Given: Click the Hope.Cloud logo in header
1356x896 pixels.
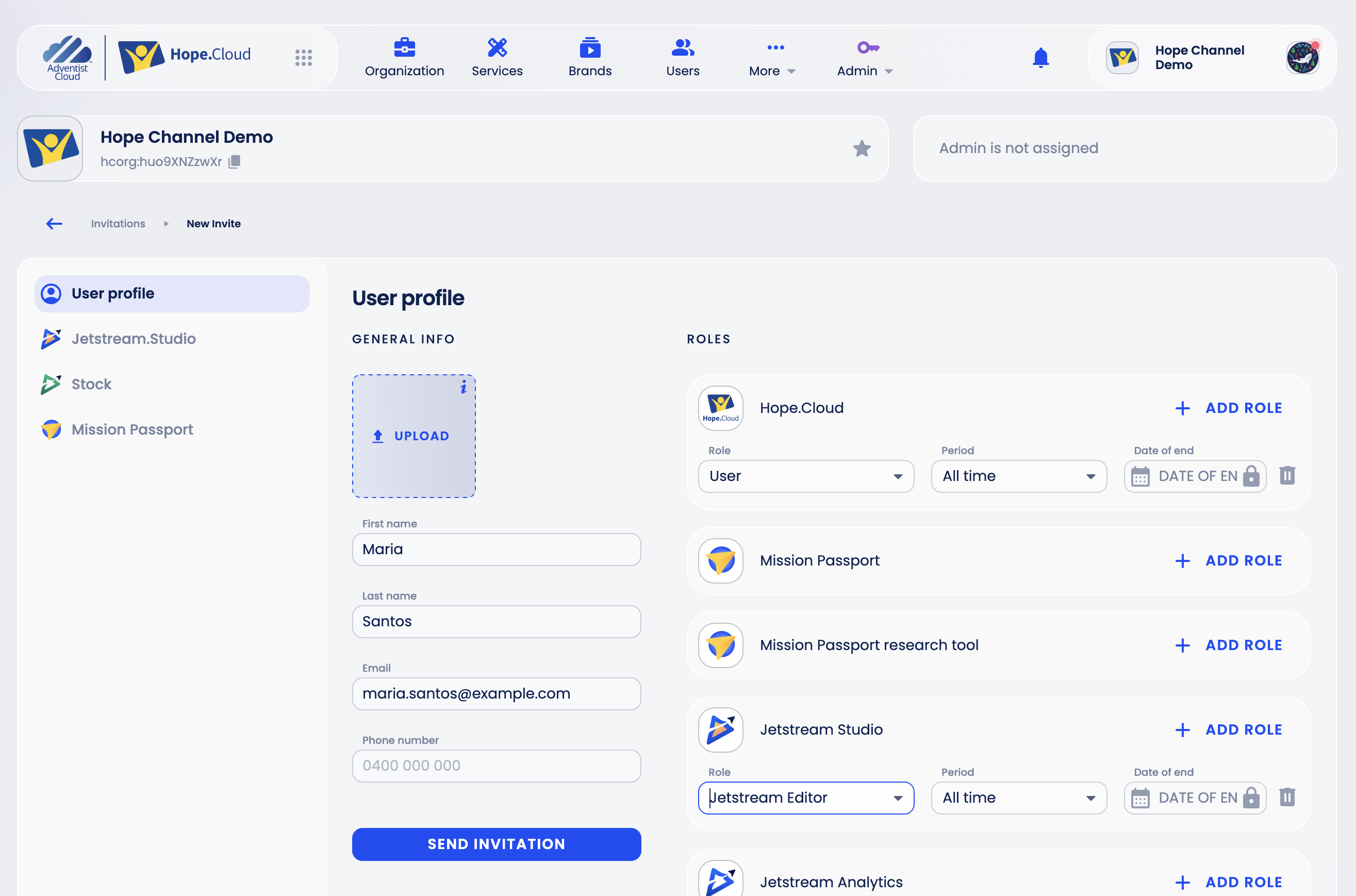Looking at the screenshot, I should pos(185,56).
